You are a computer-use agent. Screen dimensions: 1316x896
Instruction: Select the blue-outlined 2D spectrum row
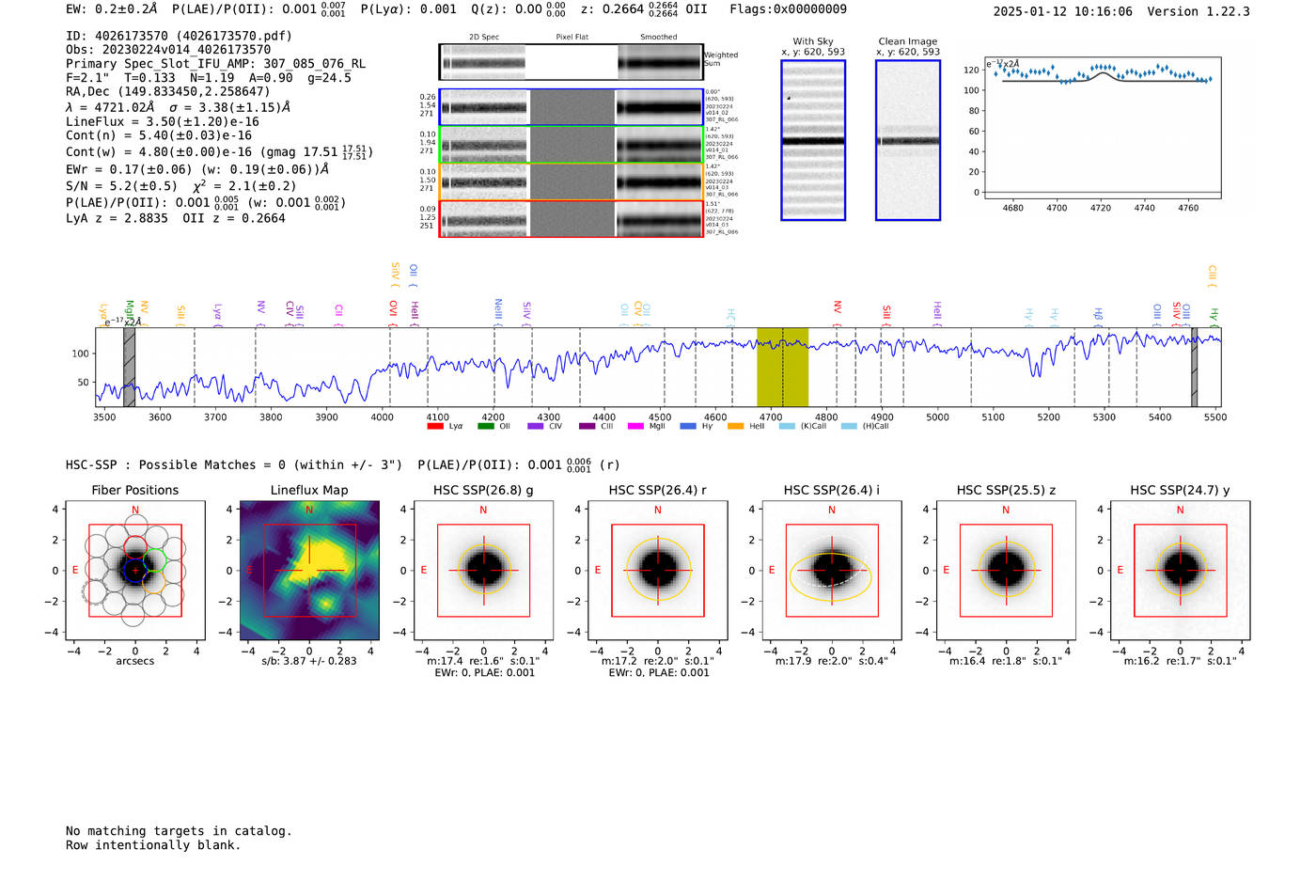point(571,107)
